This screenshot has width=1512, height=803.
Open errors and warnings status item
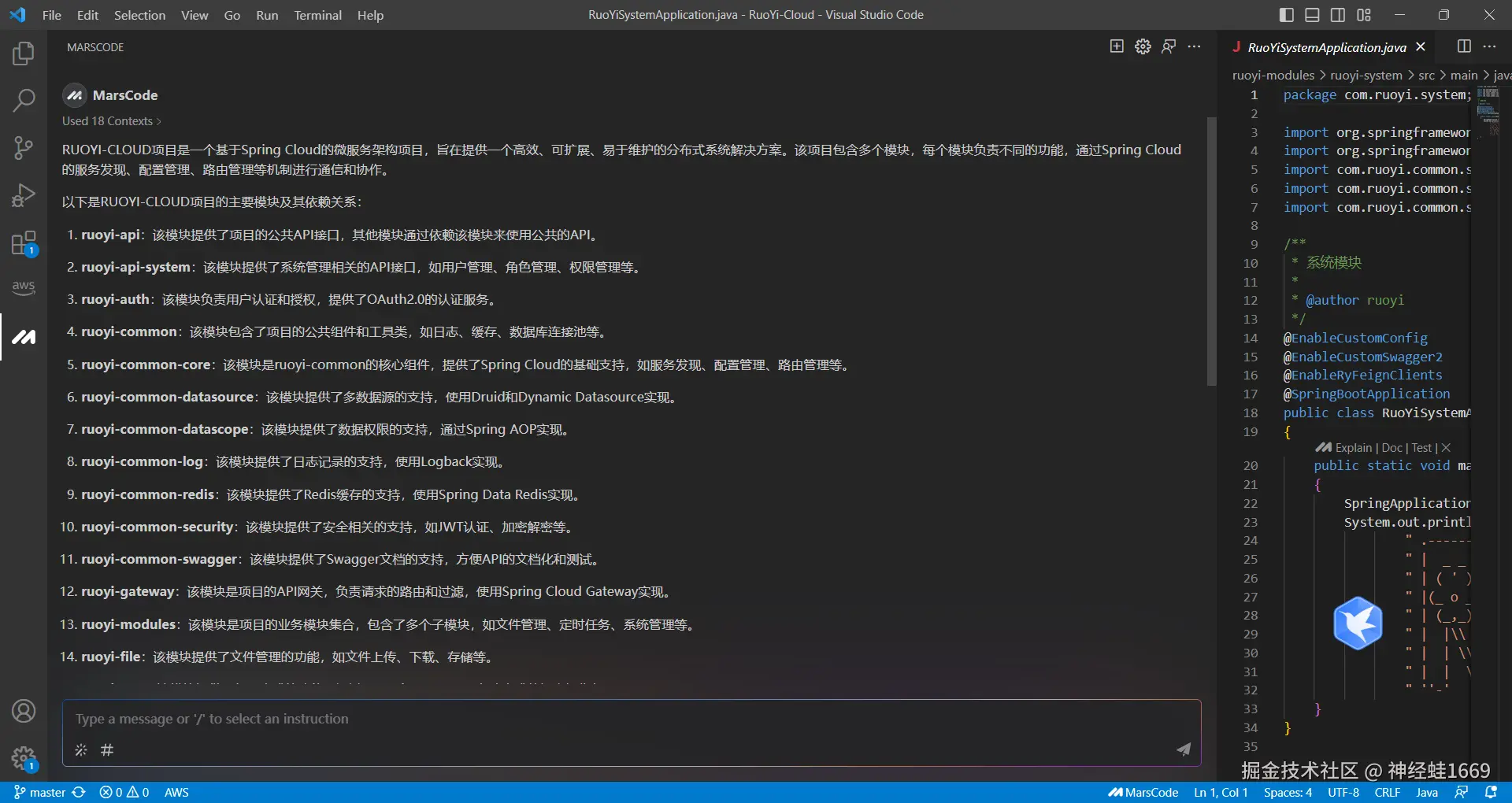tap(124, 792)
